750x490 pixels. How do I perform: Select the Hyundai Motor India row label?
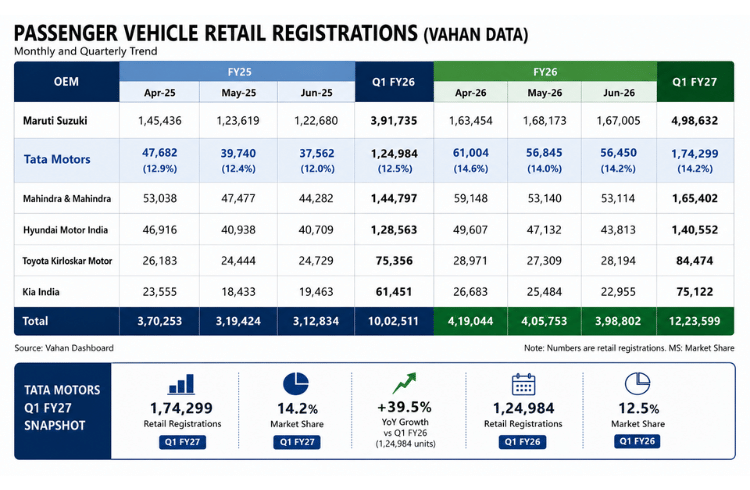coord(66,230)
